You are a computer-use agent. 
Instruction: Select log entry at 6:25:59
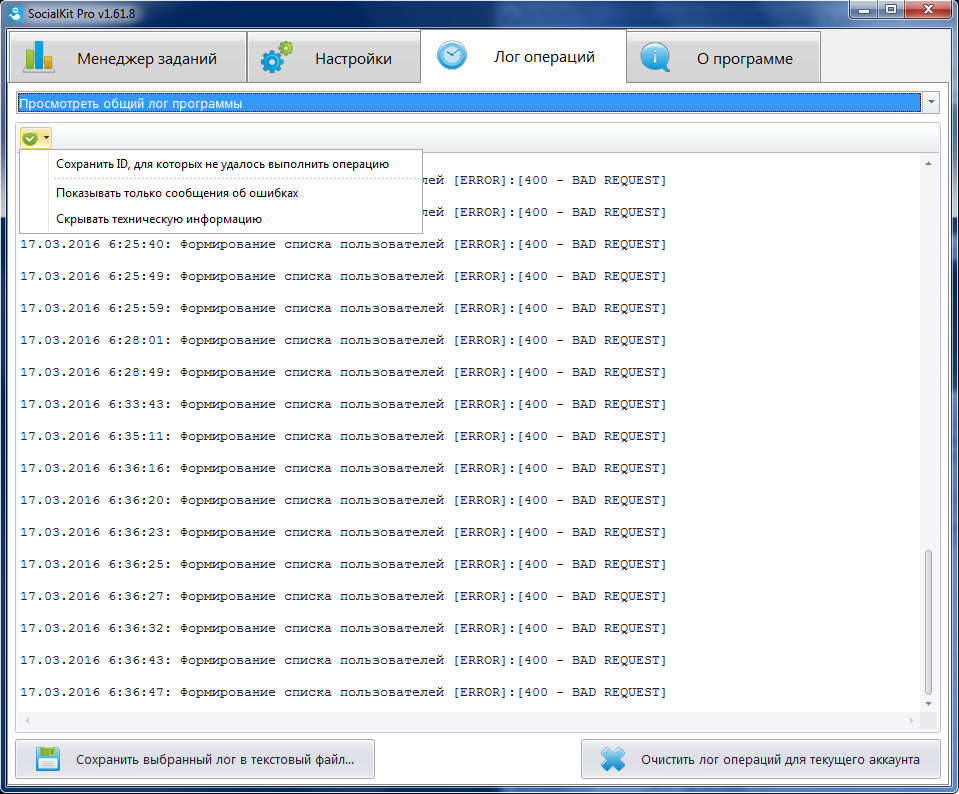(343, 308)
